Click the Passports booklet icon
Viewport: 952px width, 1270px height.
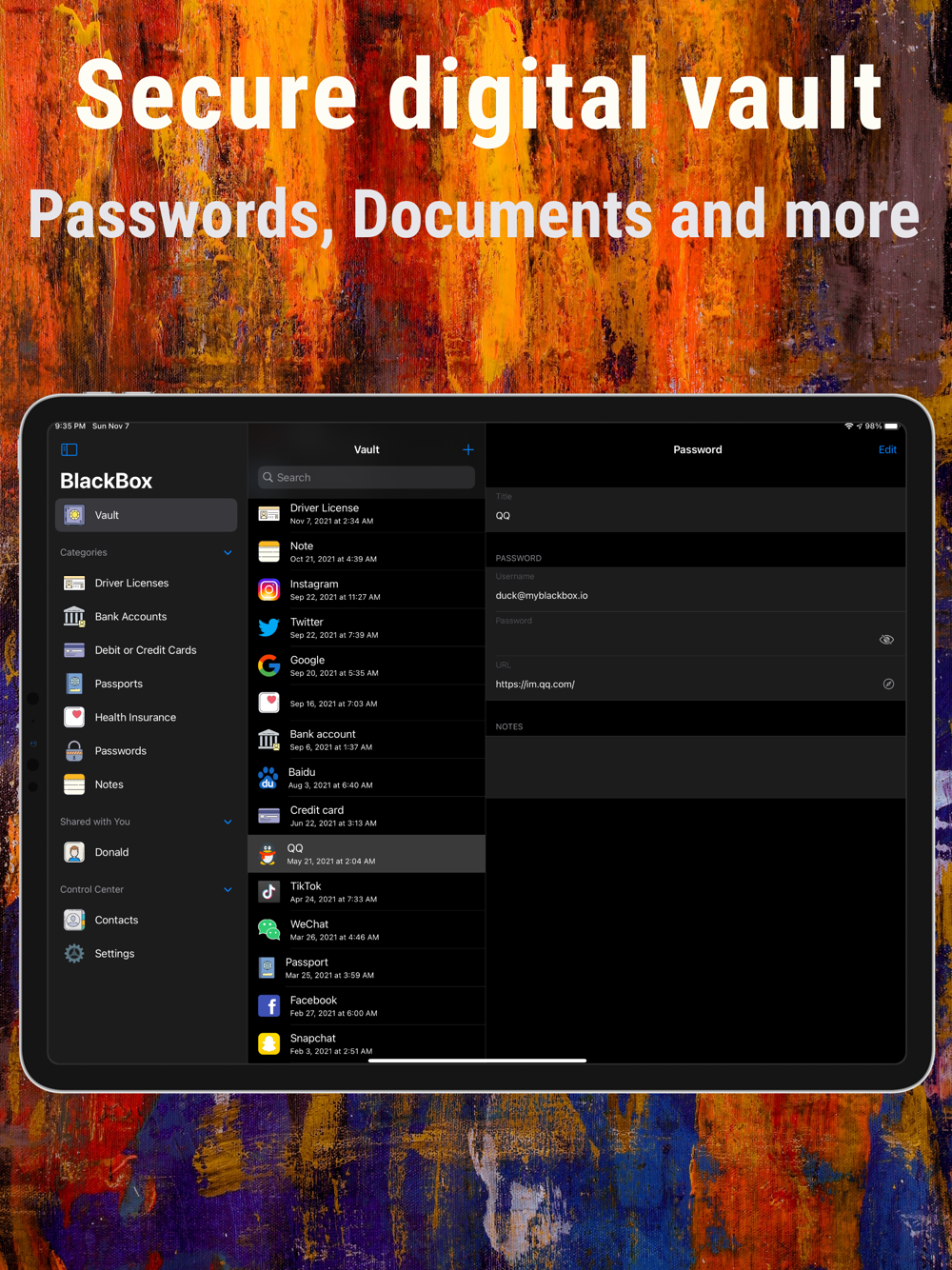pyautogui.click(x=74, y=684)
